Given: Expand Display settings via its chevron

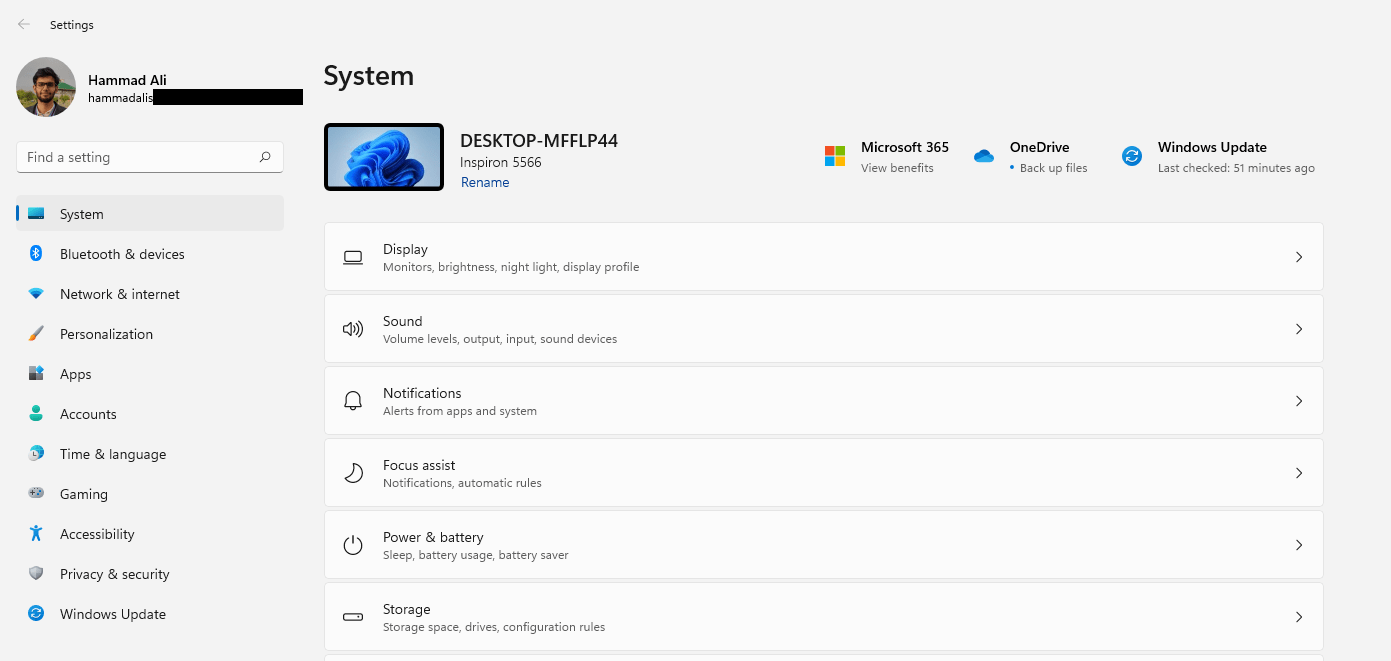Looking at the screenshot, I should [1299, 257].
